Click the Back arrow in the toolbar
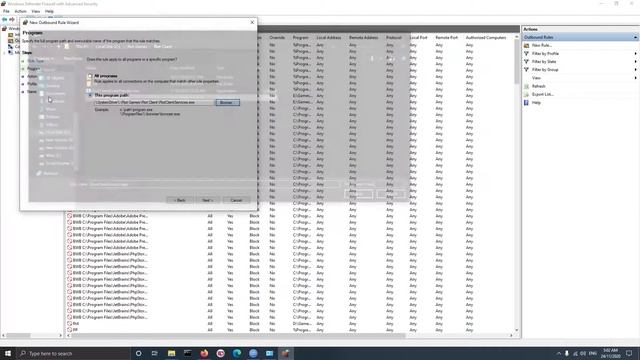Image resolution: width=640 pixels, height=360 pixels. click(4, 19)
